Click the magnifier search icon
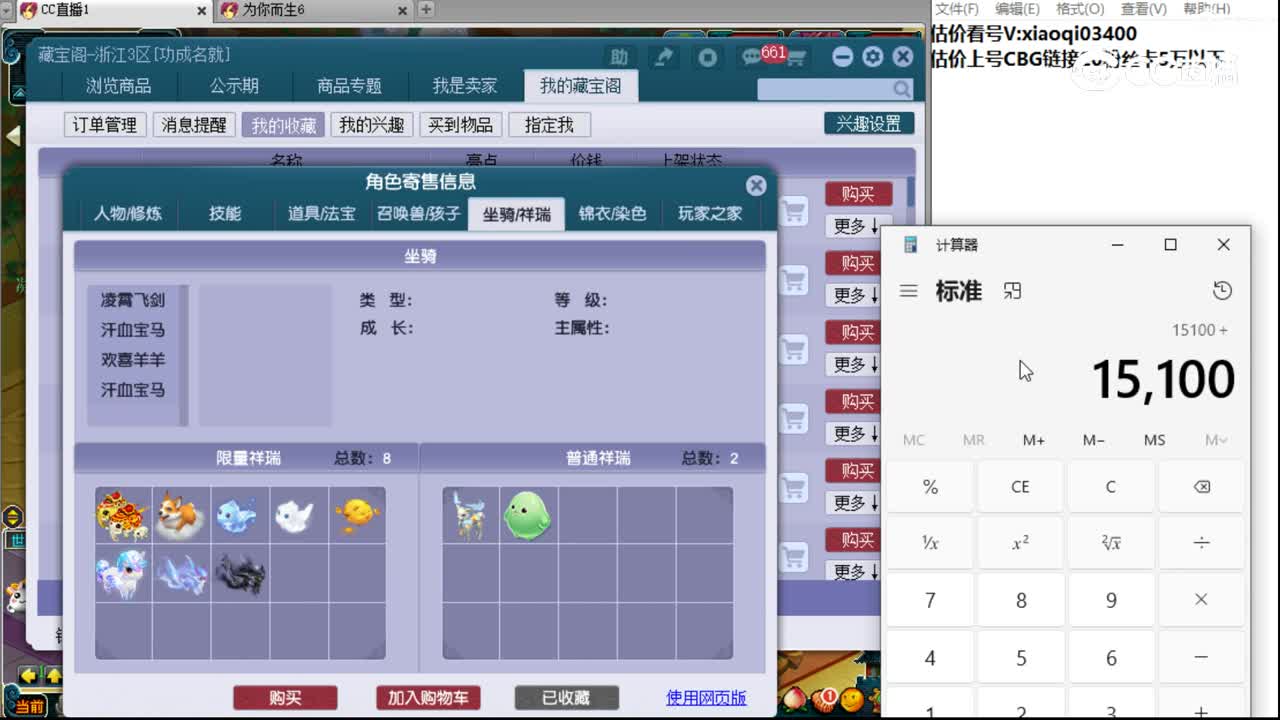Image resolution: width=1280 pixels, height=720 pixels. point(900,89)
